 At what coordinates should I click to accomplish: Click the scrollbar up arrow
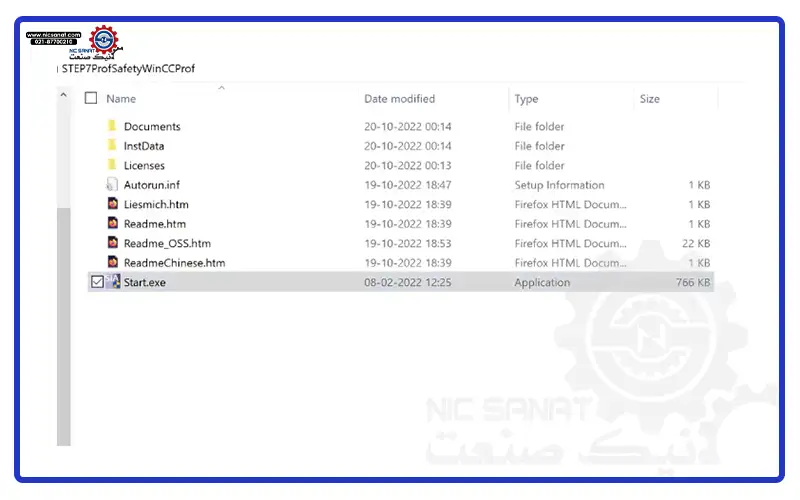click(63, 95)
